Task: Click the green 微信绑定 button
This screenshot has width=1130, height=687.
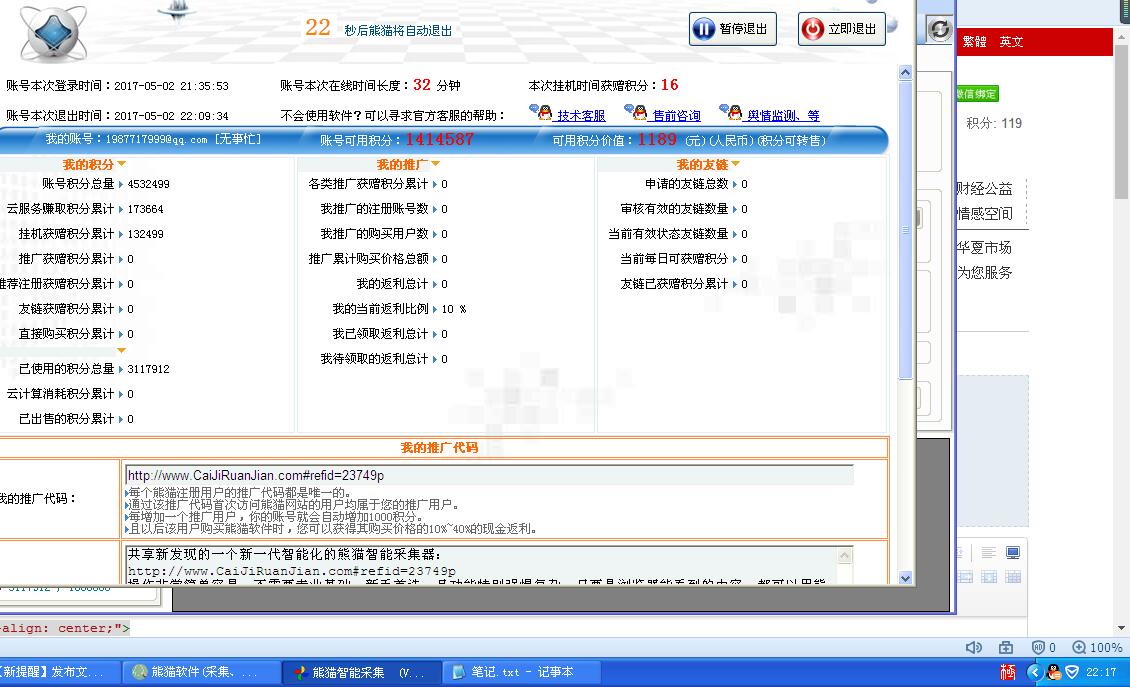Action: coord(977,94)
